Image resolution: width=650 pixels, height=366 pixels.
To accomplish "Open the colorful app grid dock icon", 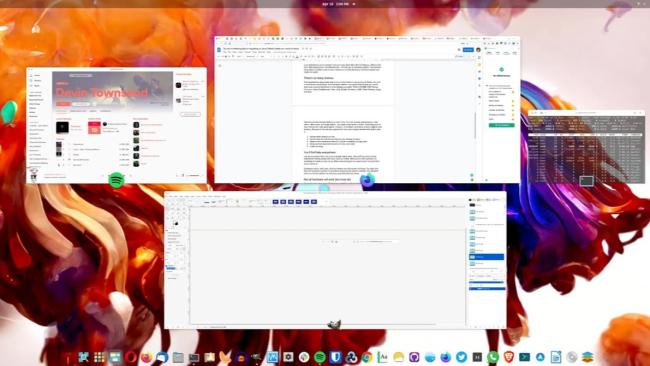I will 99,357.
